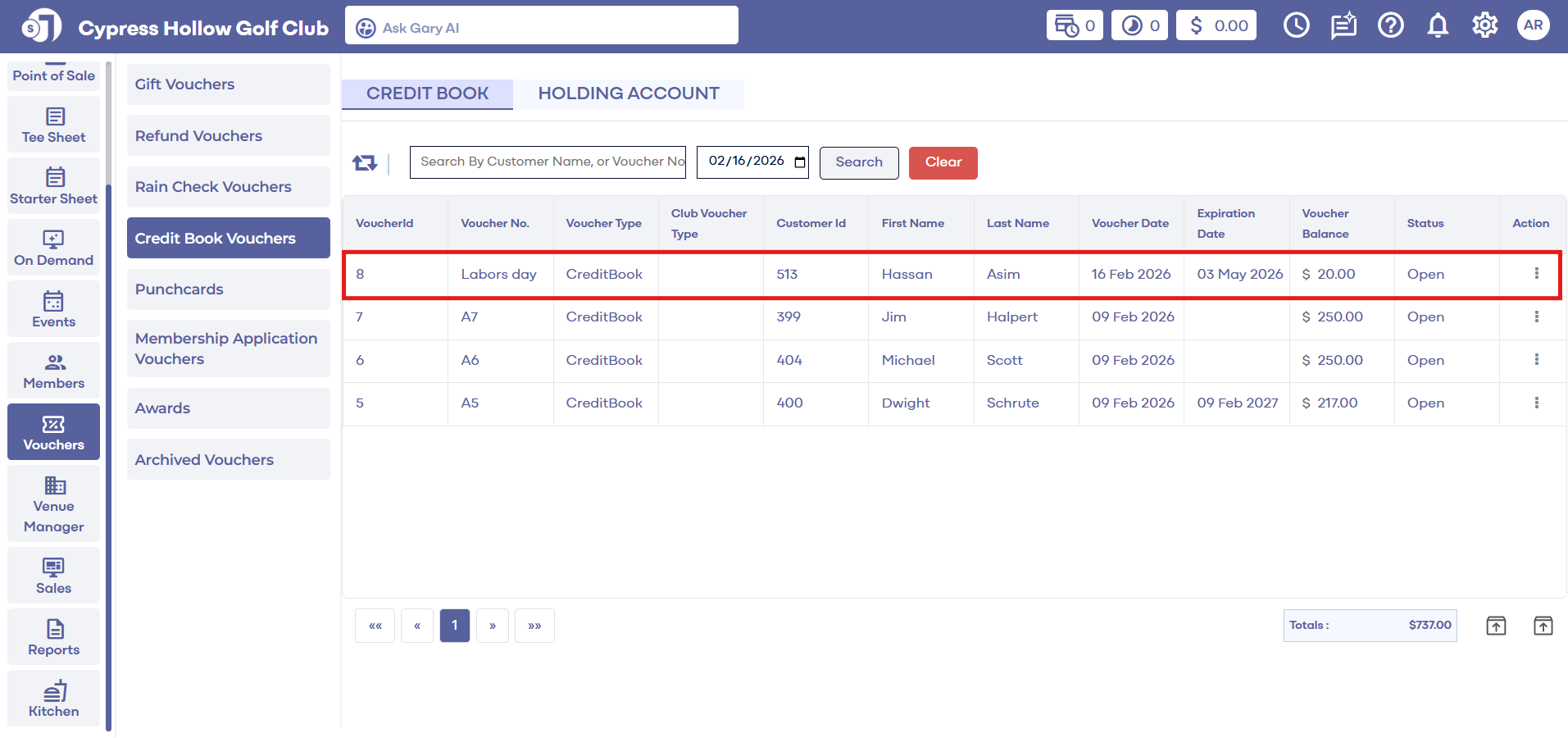Image resolution: width=1568 pixels, height=738 pixels.
Task: Click the rightmost export icon near Totals
Action: point(1543,626)
